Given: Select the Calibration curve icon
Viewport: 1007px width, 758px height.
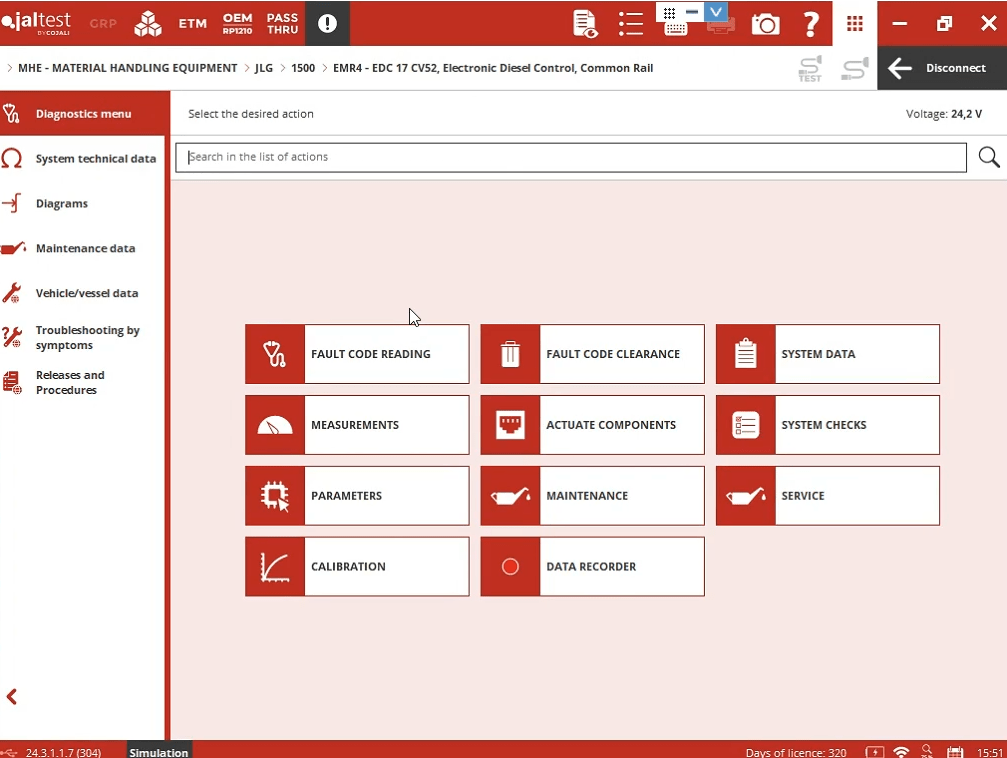Looking at the screenshot, I should pos(275,567).
